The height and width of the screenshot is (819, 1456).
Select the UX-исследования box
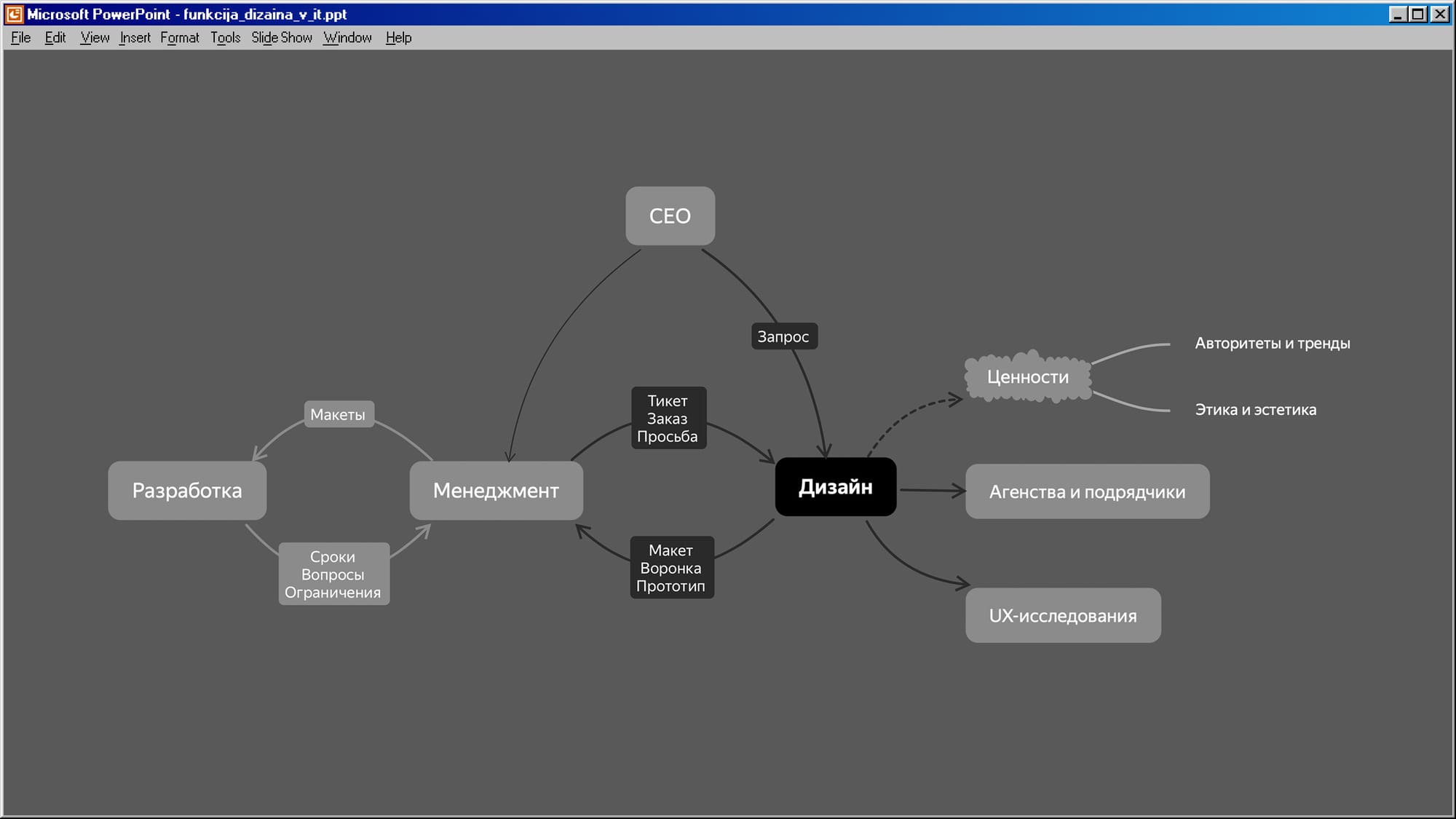(x=1062, y=616)
